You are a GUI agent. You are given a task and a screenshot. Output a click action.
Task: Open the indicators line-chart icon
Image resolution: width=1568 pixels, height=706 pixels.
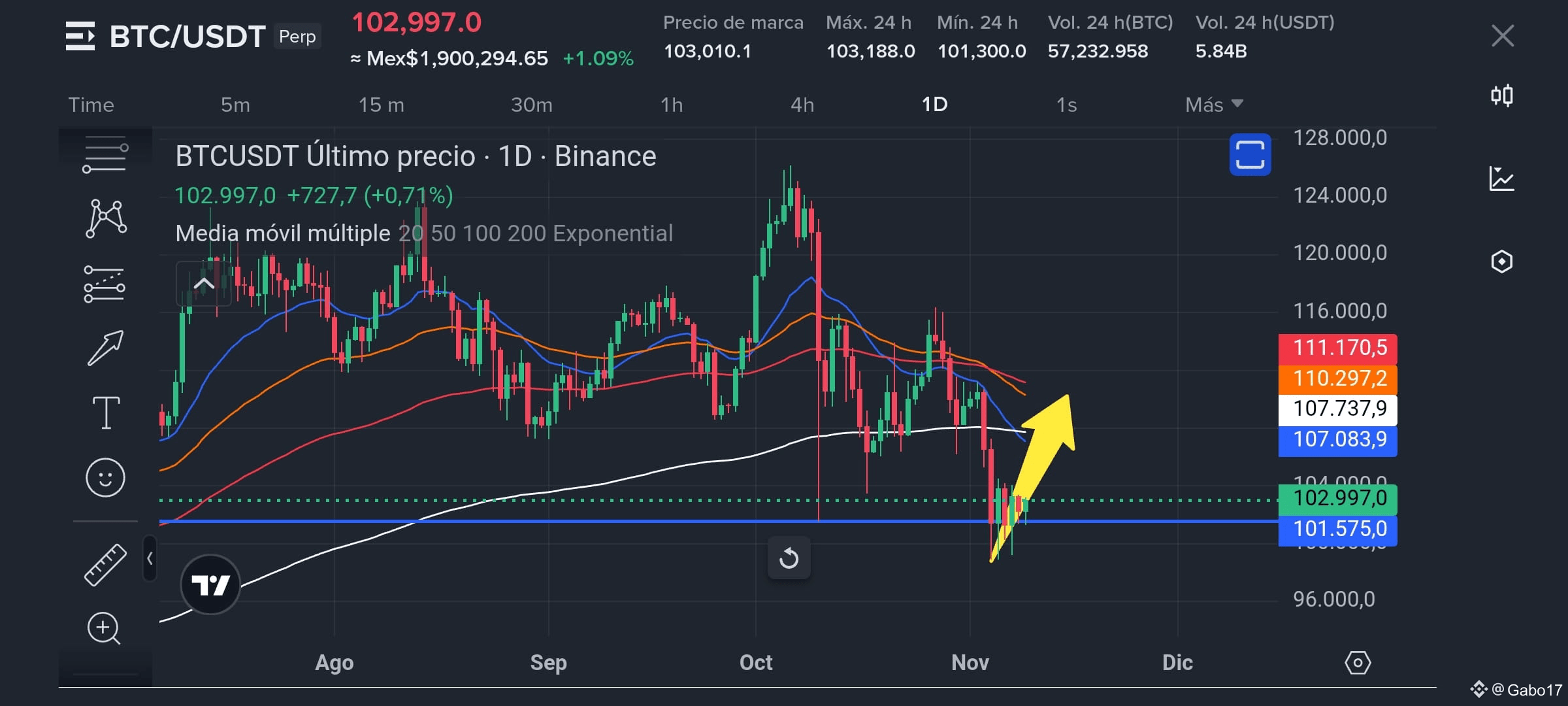click(x=1501, y=178)
